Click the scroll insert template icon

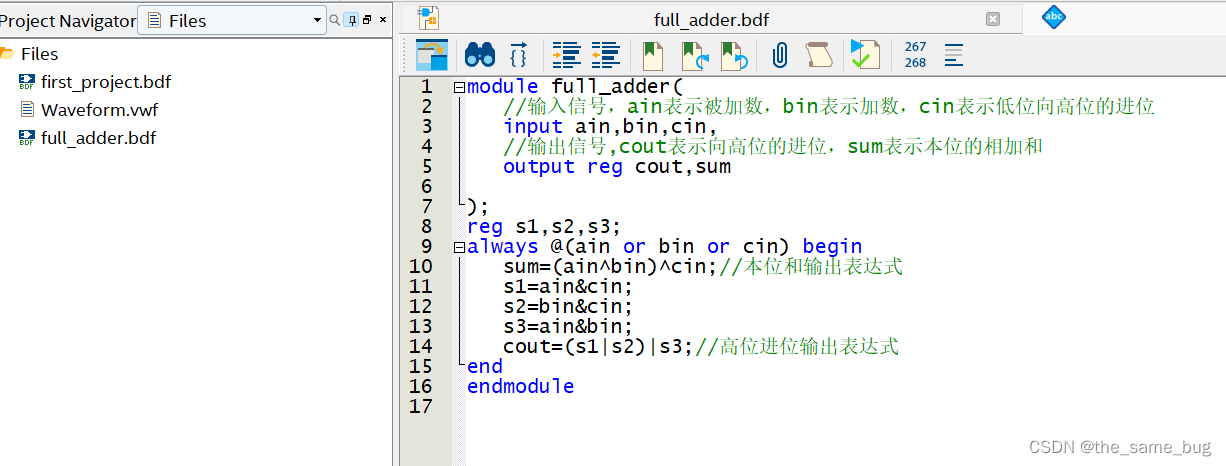point(819,54)
